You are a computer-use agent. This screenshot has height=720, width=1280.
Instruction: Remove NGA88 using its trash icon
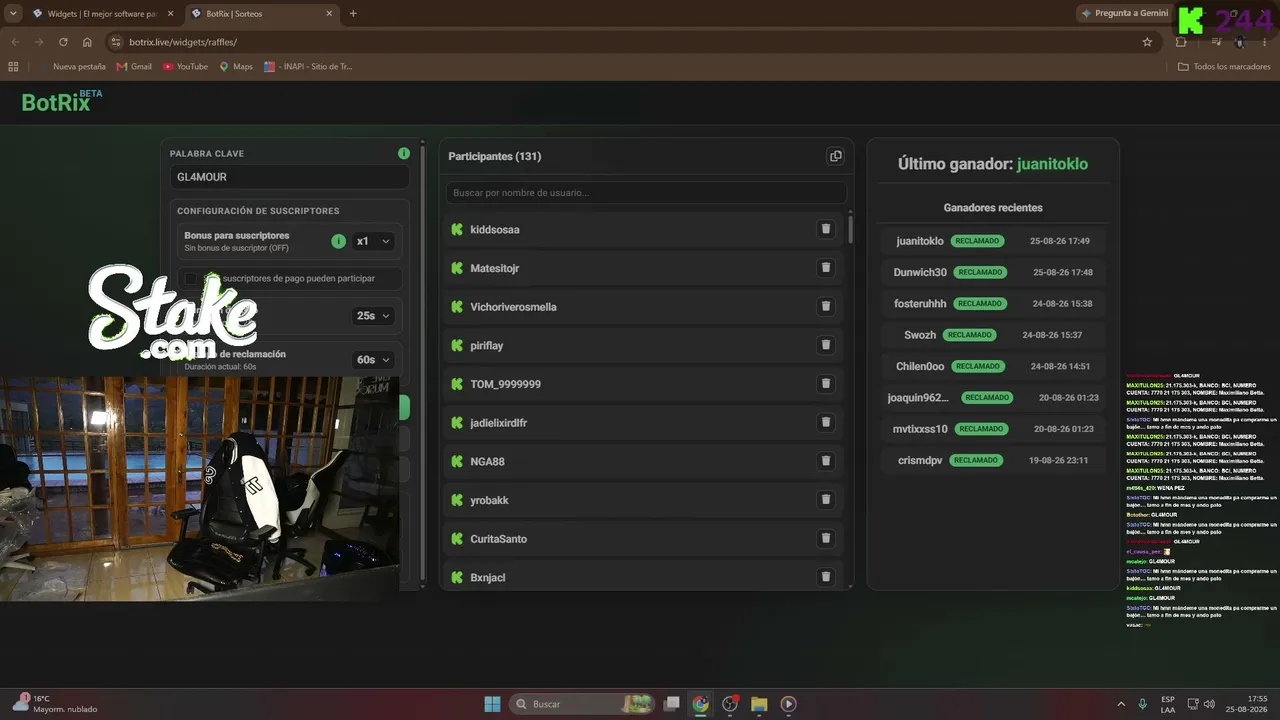tap(826, 461)
